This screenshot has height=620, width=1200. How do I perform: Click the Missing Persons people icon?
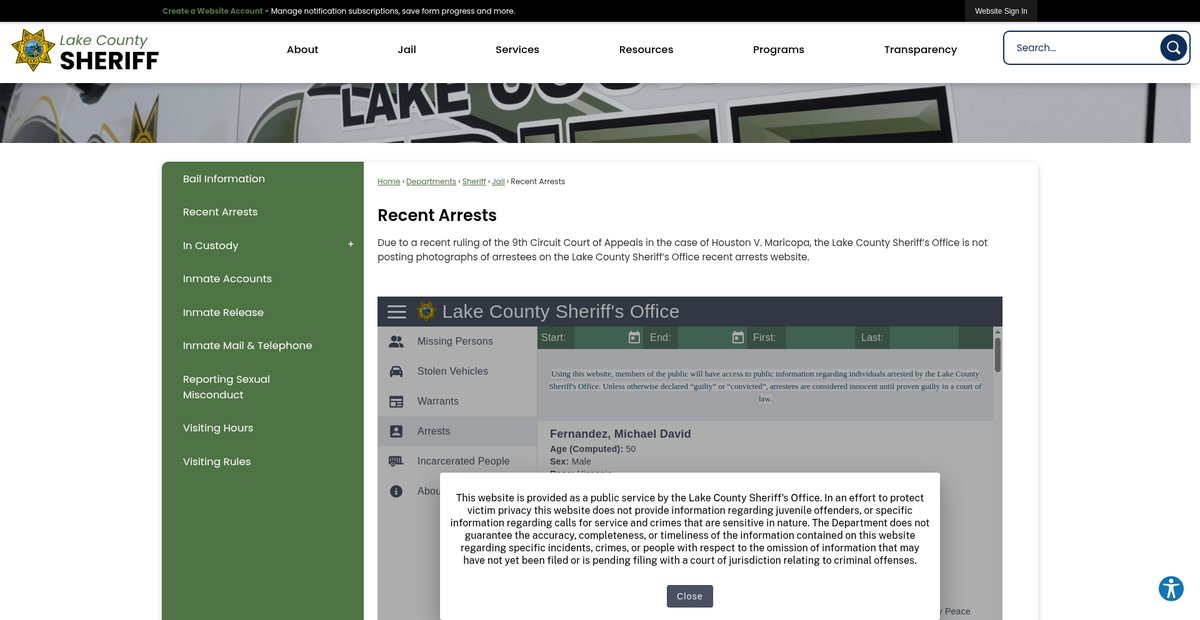[396, 341]
